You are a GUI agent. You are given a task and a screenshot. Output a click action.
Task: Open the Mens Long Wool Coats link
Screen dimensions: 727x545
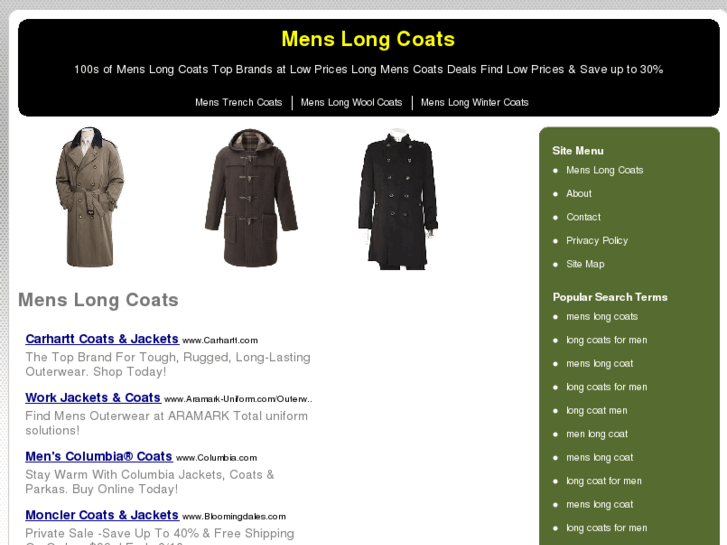(x=351, y=103)
